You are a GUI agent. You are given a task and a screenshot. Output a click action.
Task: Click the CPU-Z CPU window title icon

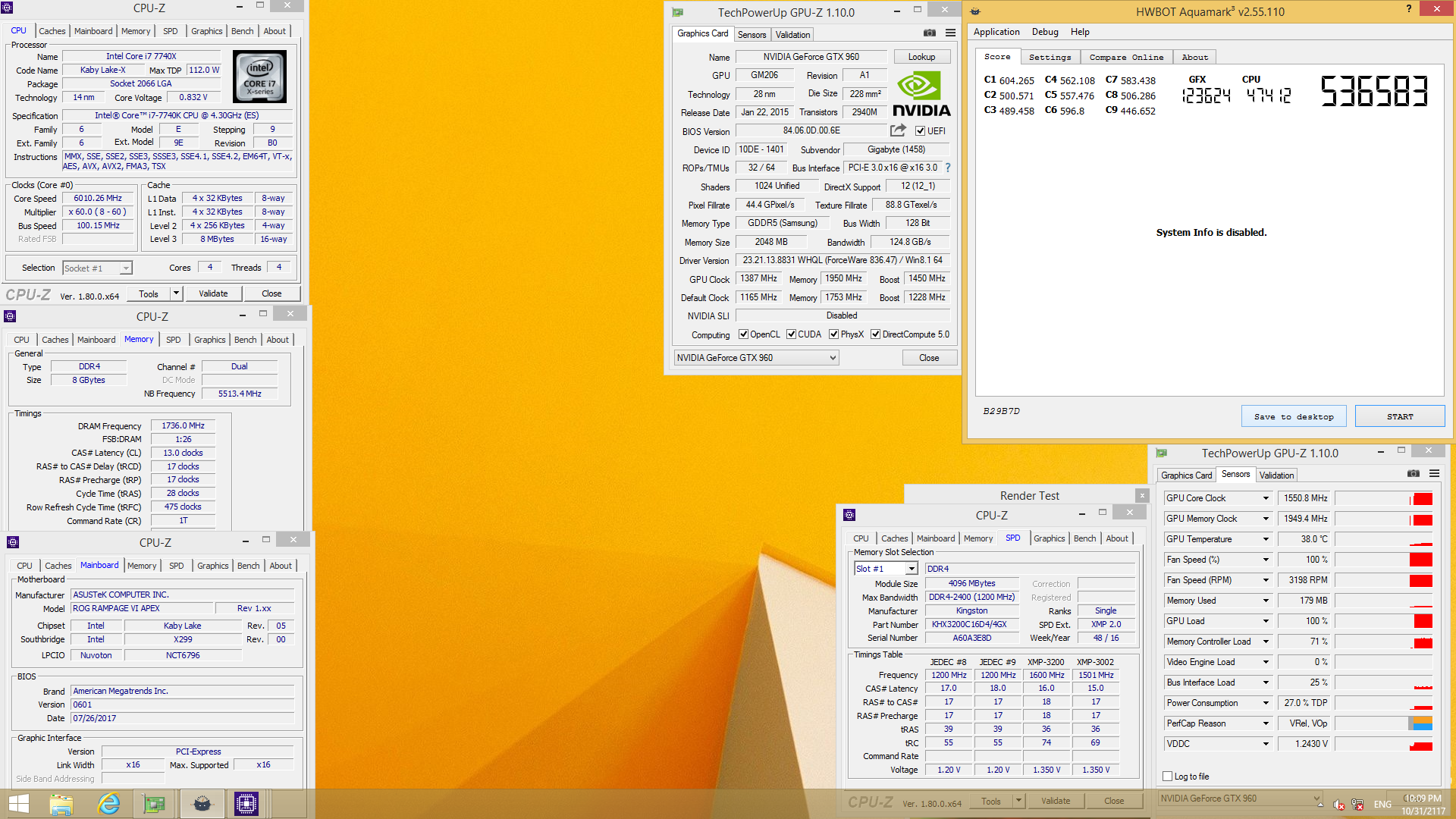pyautogui.click(x=7, y=8)
